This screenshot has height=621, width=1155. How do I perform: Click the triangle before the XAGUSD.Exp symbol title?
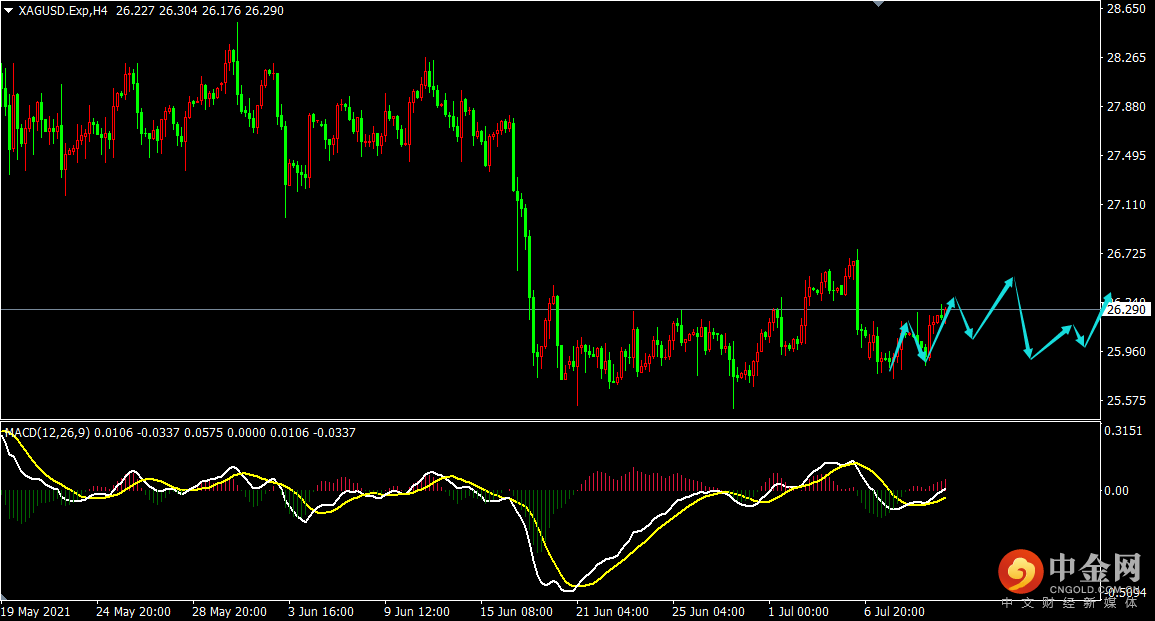point(9,9)
